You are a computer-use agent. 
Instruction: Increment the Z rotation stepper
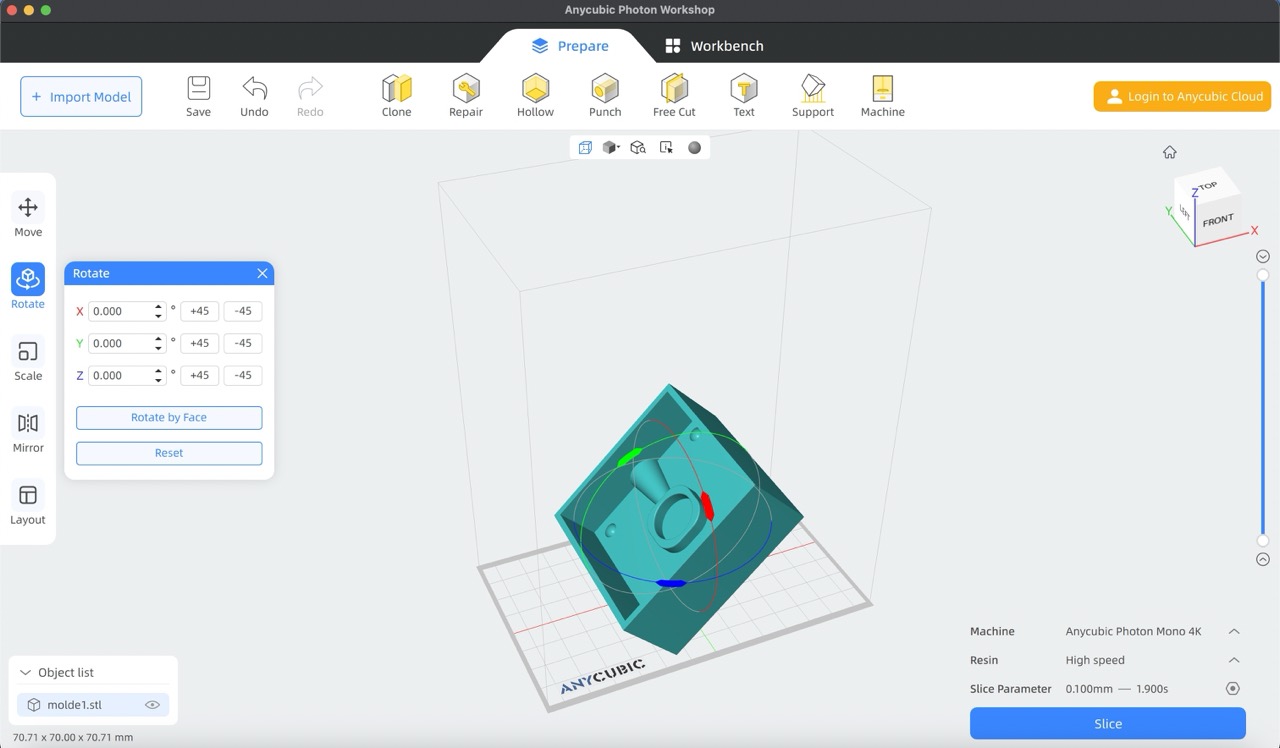tap(158, 371)
